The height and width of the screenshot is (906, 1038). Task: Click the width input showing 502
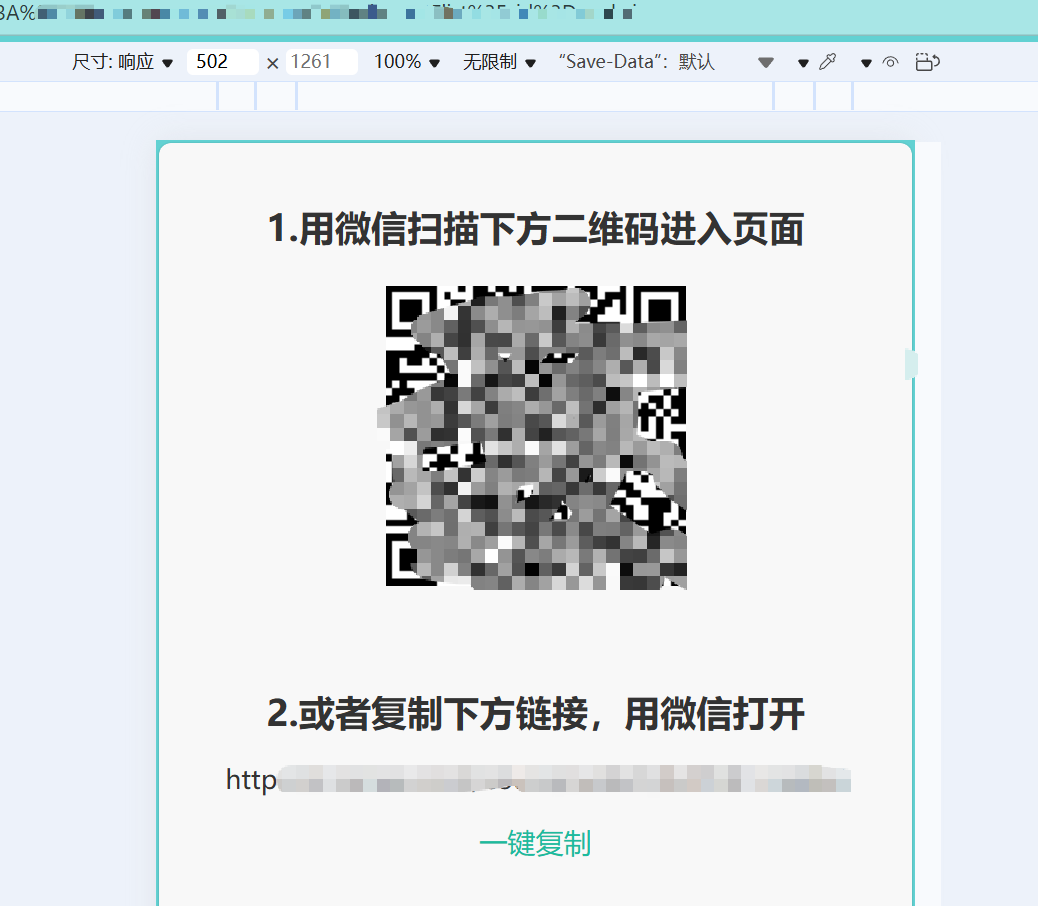click(x=222, y=62)
